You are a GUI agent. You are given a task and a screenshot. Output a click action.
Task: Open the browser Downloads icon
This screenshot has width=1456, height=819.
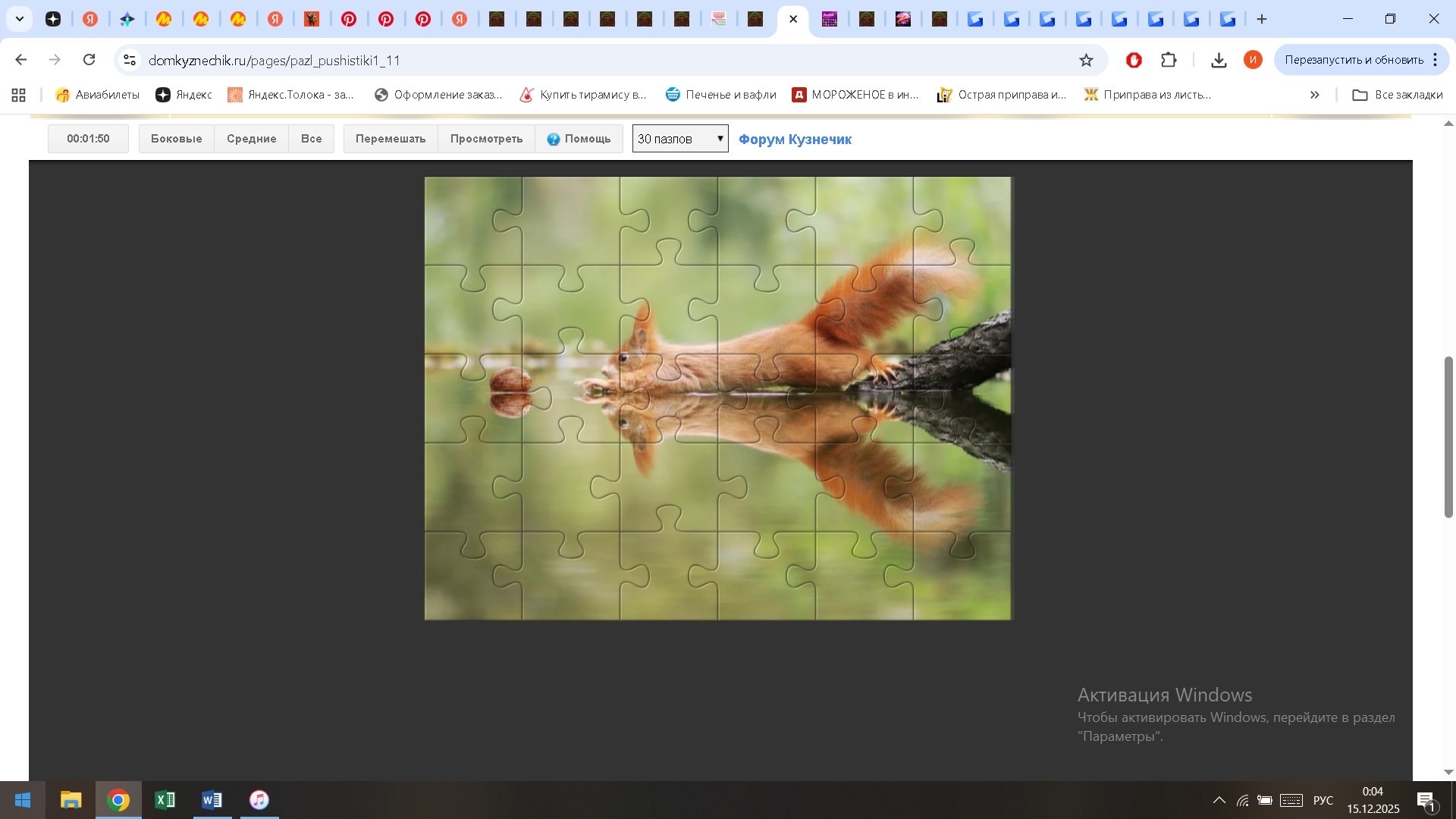1219,60
